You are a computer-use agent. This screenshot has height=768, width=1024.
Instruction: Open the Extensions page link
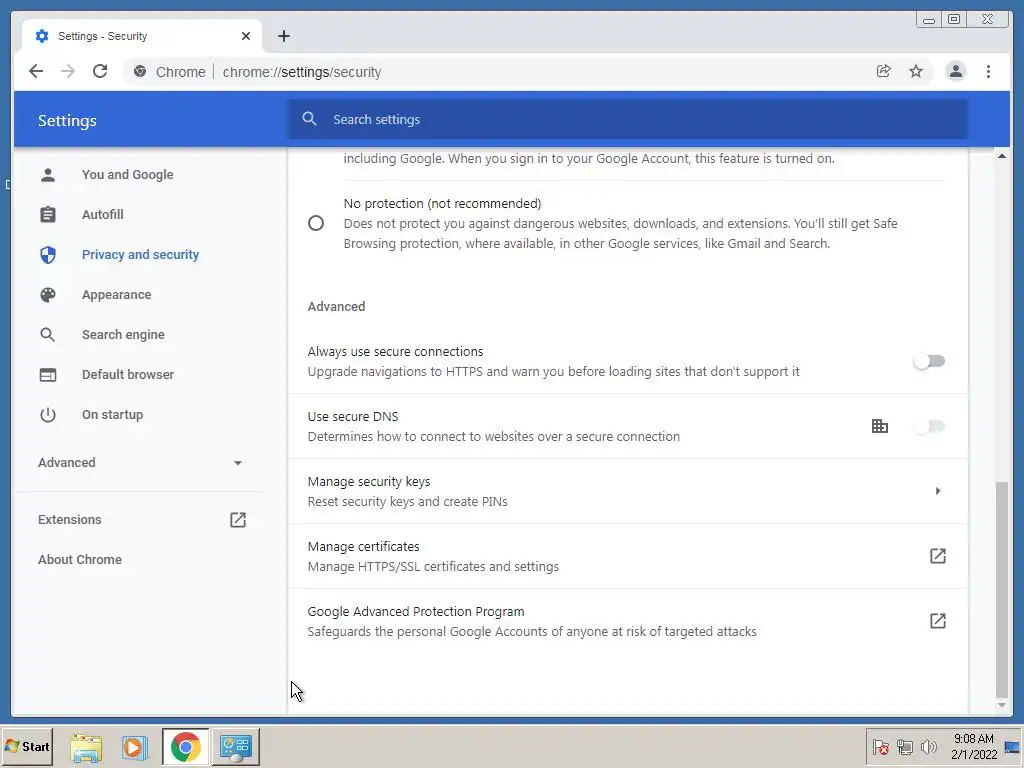pos(70,520)
